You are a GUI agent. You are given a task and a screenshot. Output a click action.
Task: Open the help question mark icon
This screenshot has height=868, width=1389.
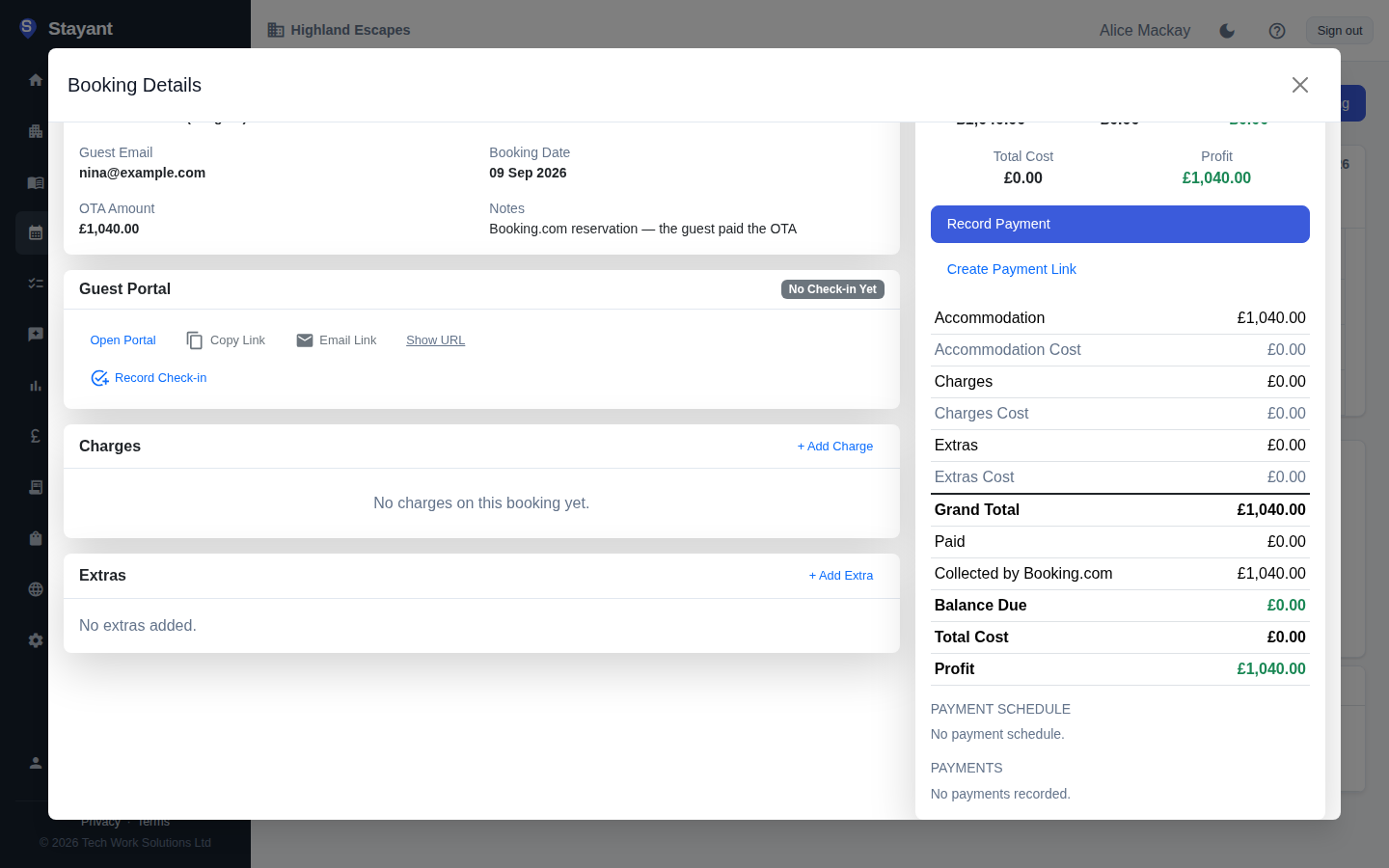[1277, 31]
